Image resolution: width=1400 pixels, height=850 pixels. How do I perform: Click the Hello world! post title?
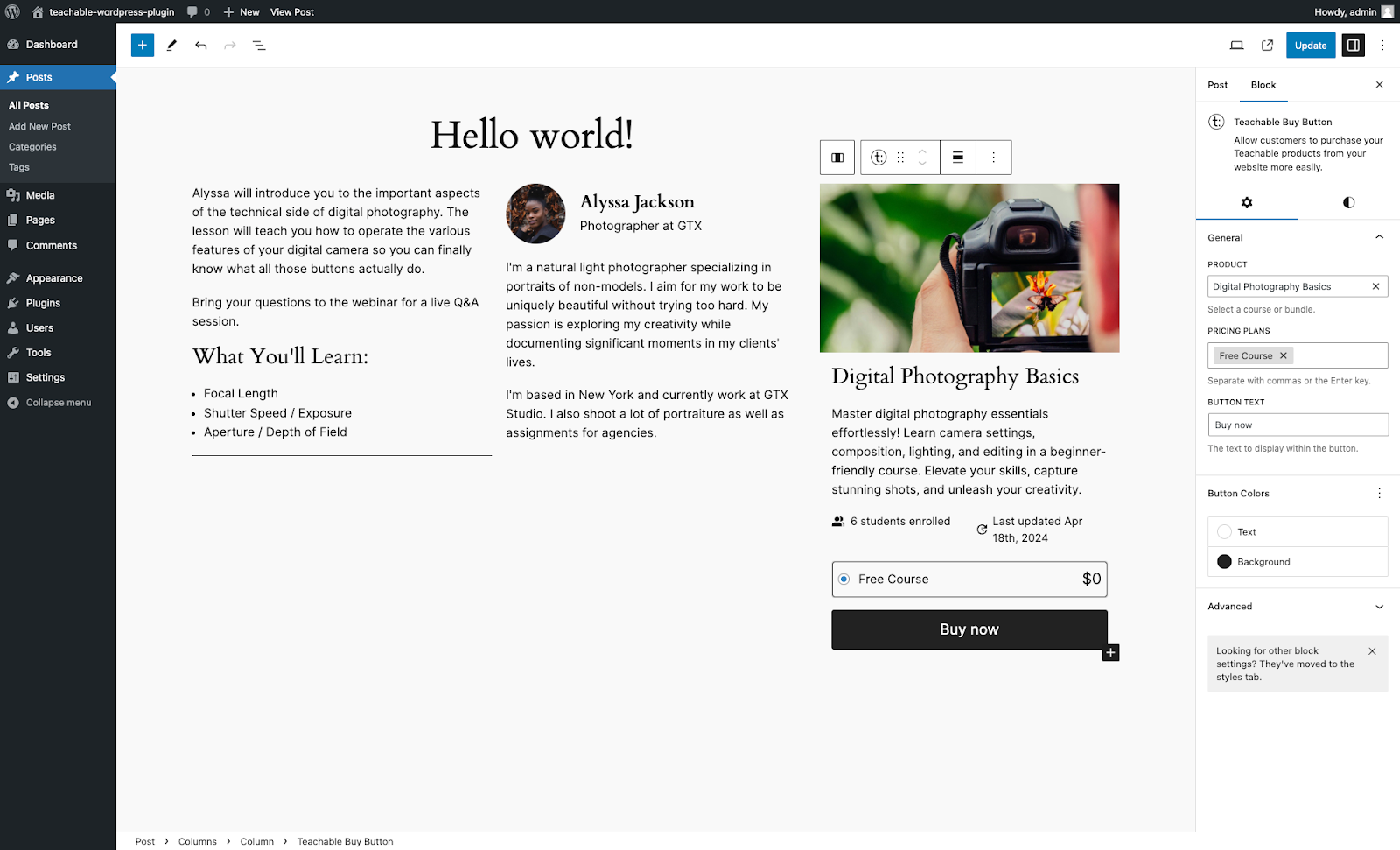click(532, 135)
